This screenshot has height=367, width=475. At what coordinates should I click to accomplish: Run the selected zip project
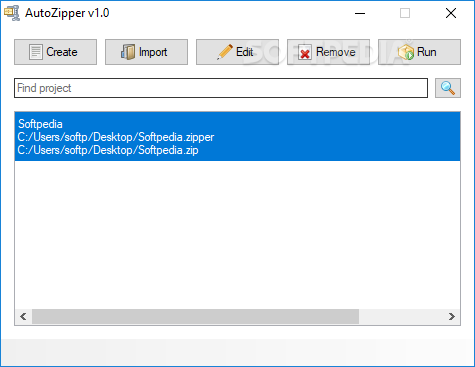click(x=419, y=52)
